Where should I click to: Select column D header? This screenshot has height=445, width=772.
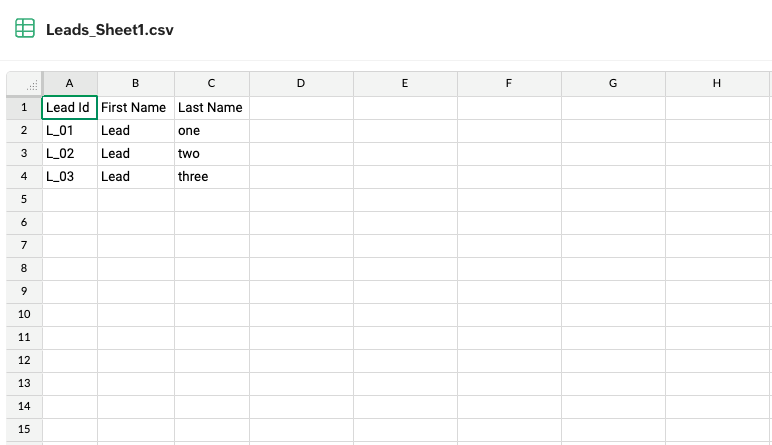pyautogui.click(x=301, y=84)
